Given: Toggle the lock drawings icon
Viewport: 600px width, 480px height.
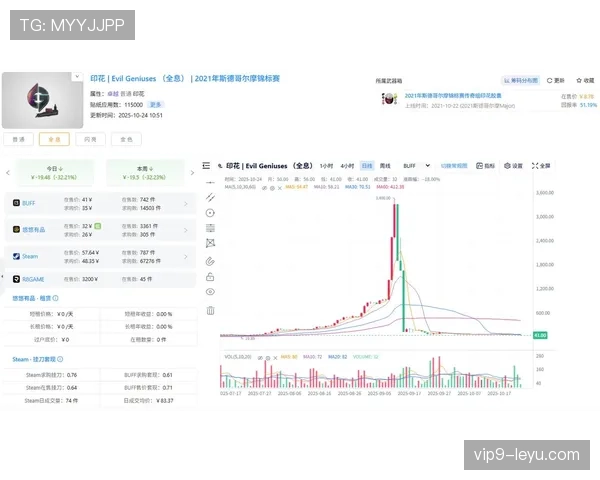Looking at the screenshot, I should pos(210,276).
